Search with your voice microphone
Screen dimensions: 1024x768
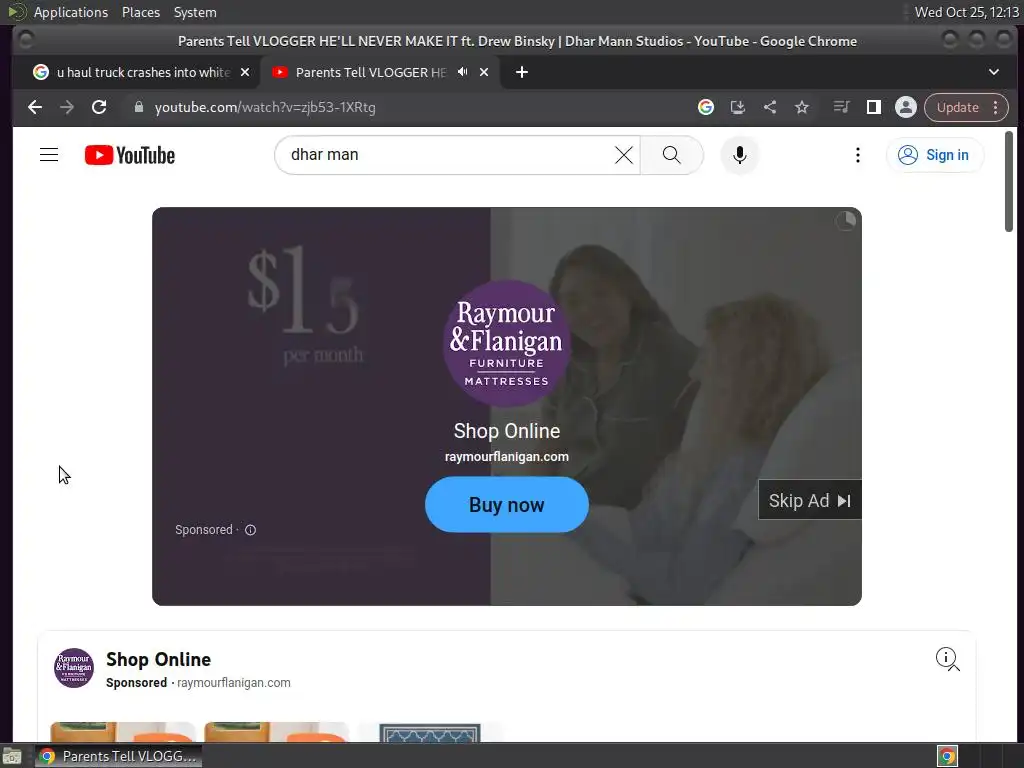point(740,155)
